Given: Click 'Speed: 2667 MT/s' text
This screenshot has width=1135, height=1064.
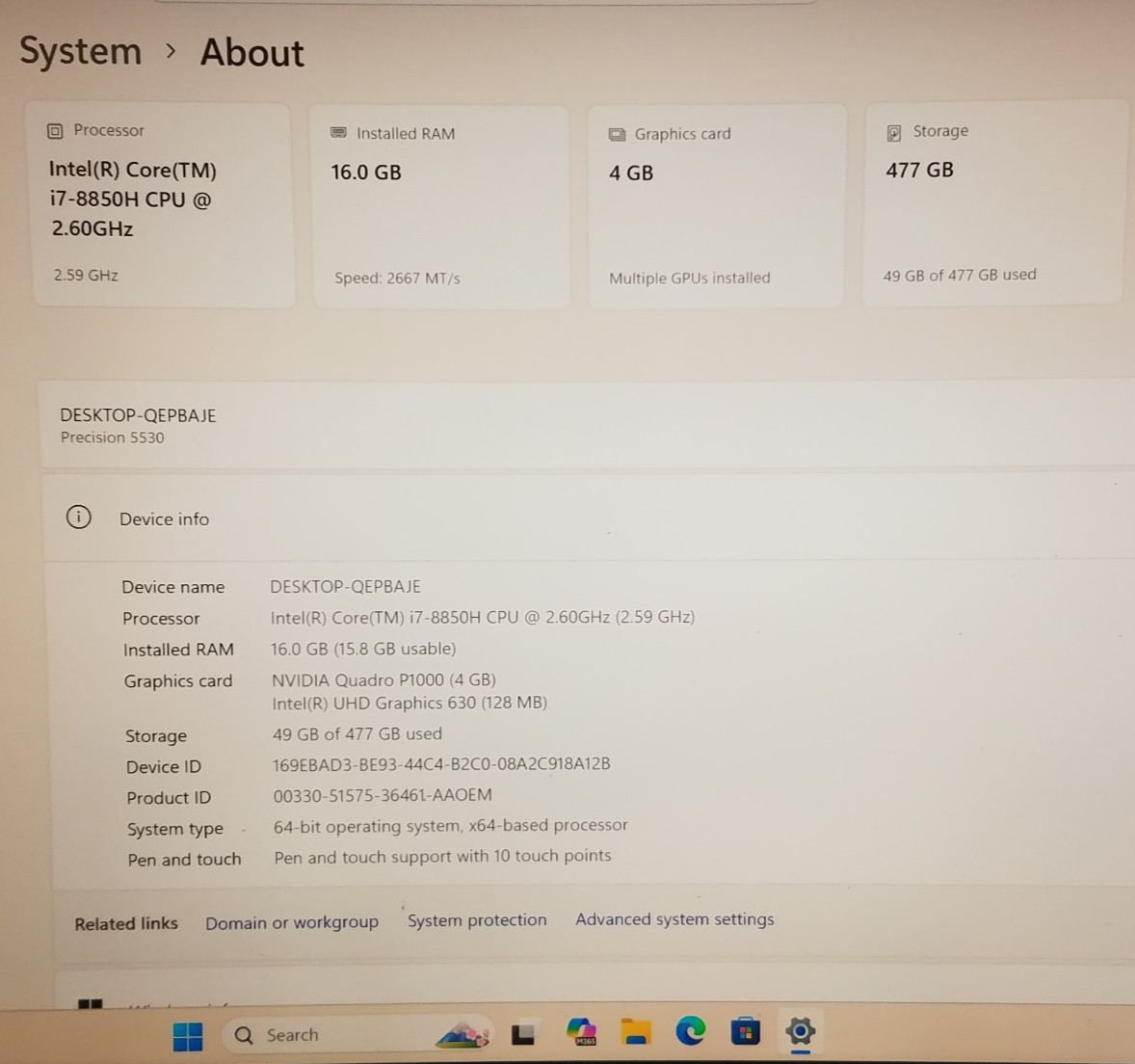Looking at the screenshot, I should tap(397, 279).
